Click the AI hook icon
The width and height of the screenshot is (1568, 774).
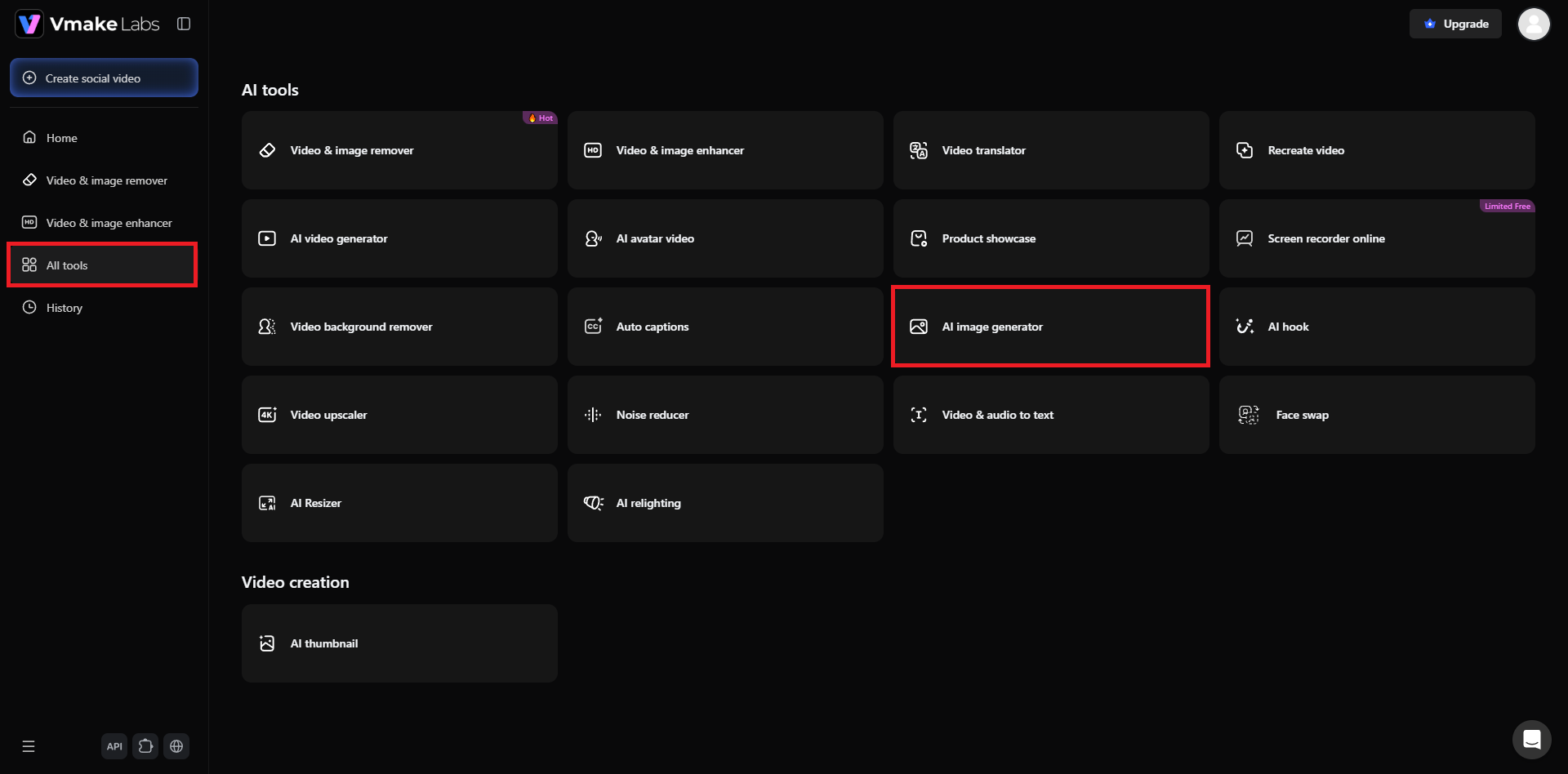1245,327
